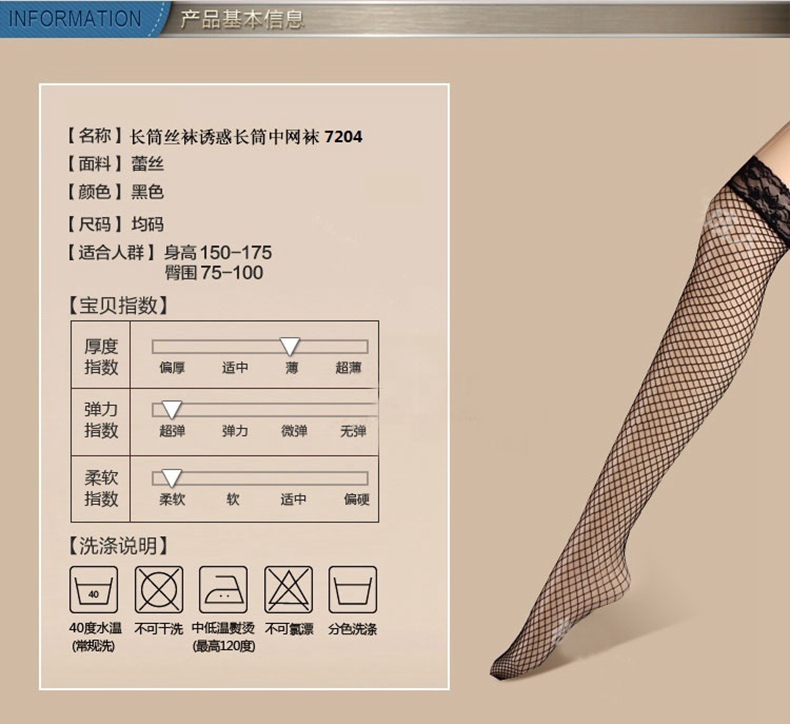Click the elasticity index slider marker

(x=171, y=410)
